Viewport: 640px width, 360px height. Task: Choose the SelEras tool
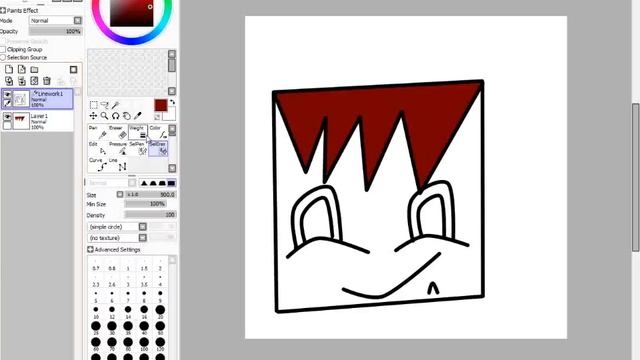pos(158,149)
